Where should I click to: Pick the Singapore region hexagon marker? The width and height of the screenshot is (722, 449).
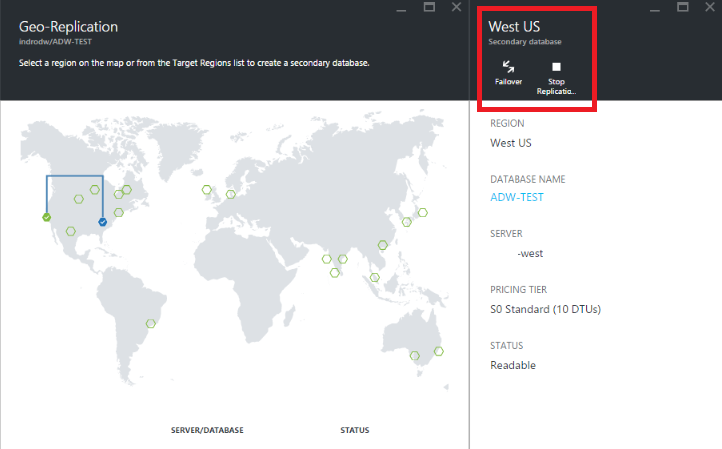[x=375, y=277]
